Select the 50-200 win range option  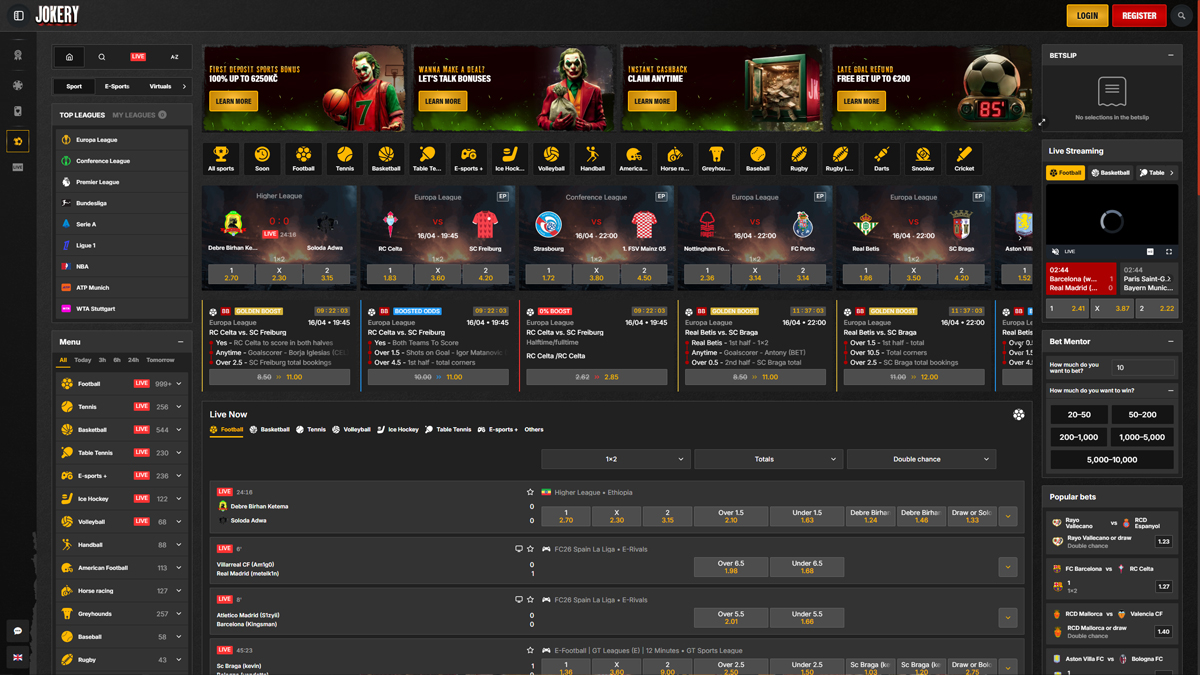(x=1142, y=414)
